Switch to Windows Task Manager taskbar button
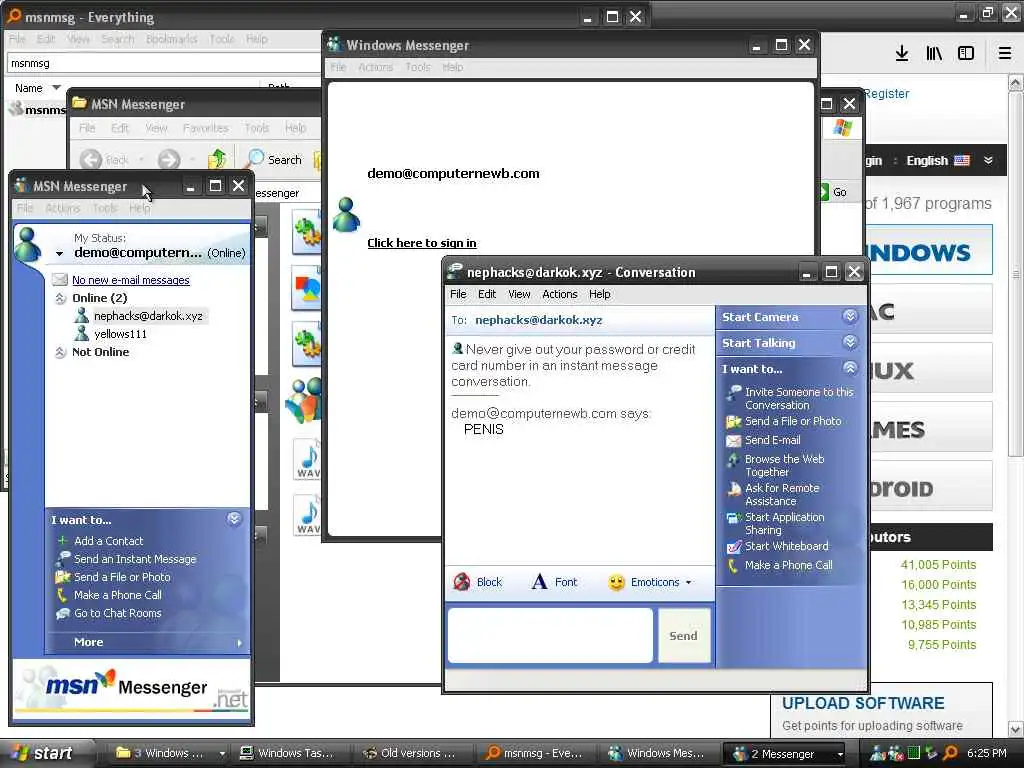The width and height of the screenshot is (1024, 768). [x=288, y=754]
